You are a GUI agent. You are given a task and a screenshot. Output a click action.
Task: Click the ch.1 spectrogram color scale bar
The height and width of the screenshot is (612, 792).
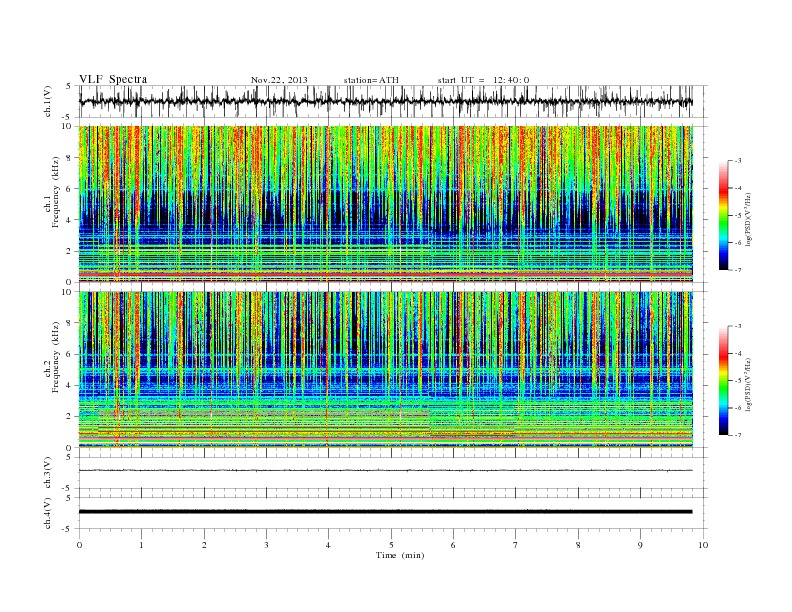pos(724,216)
